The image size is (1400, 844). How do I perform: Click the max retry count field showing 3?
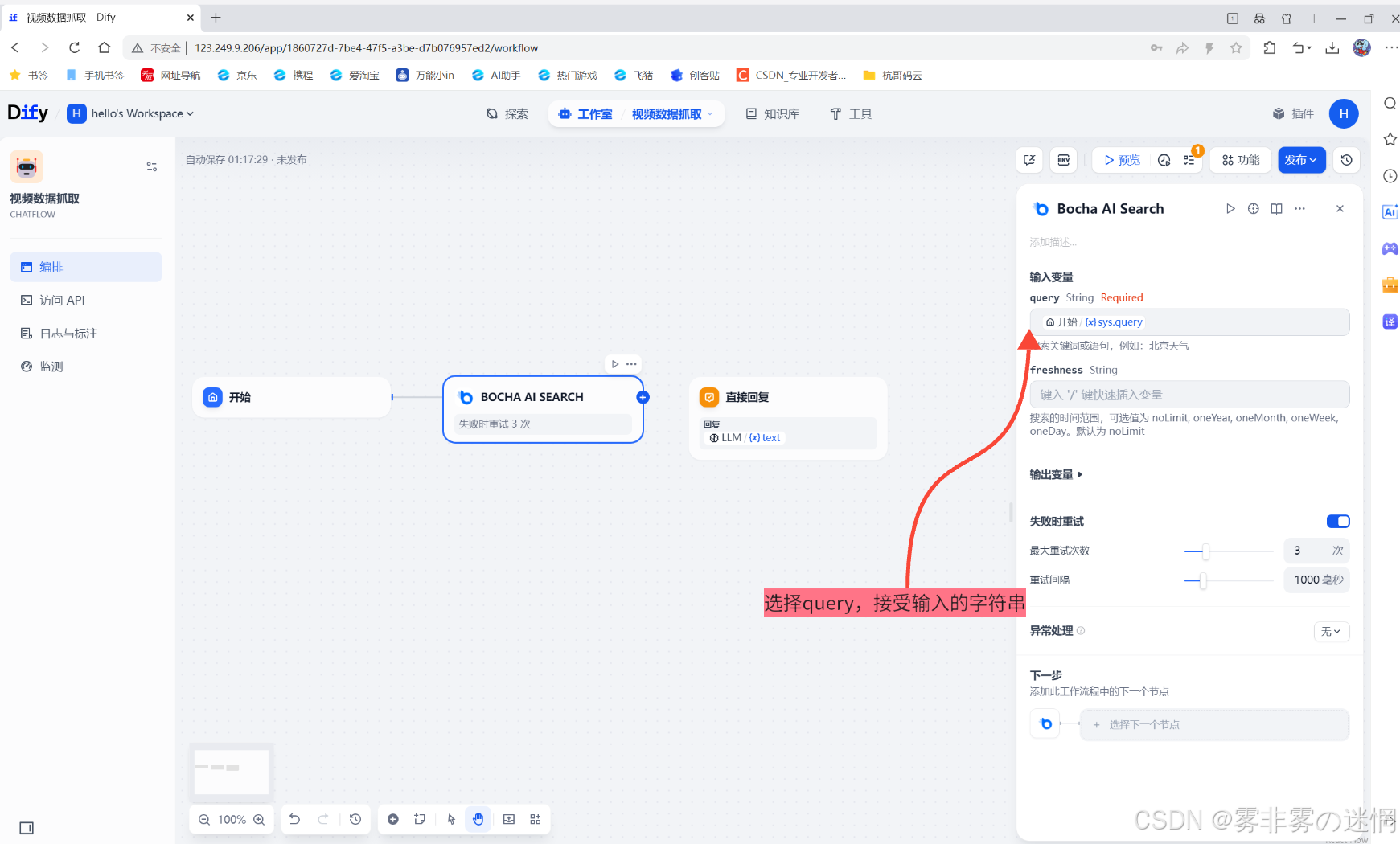[x=1316, y=551]
